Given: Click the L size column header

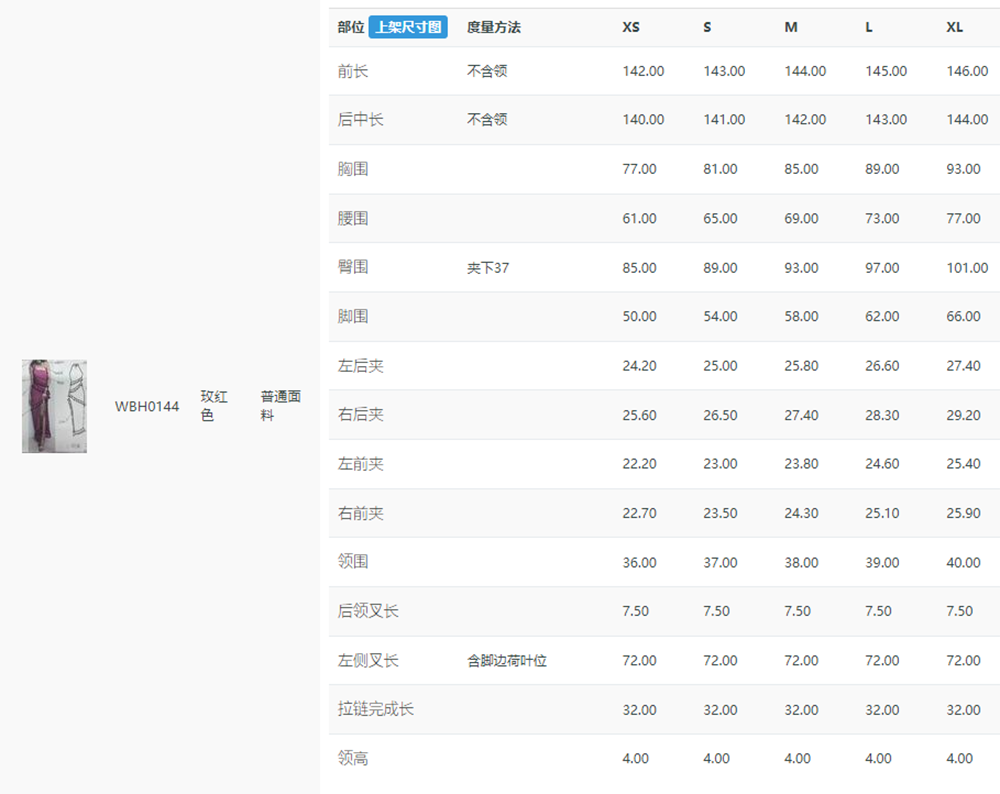Looking at the screenshot, I should 869,27.
